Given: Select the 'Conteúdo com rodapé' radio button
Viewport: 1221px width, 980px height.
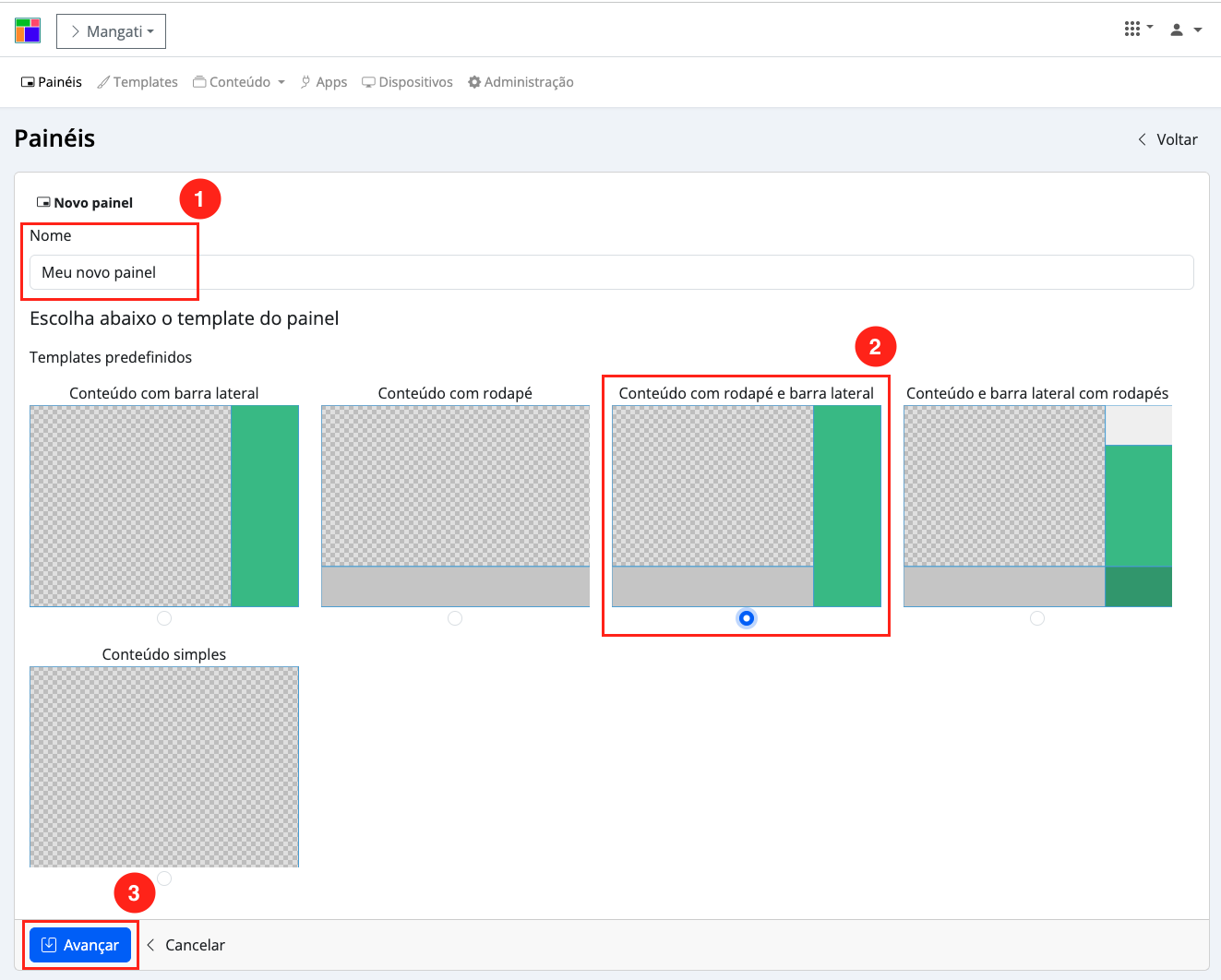Looking at the screenshot, I should (x=455, y=618).
